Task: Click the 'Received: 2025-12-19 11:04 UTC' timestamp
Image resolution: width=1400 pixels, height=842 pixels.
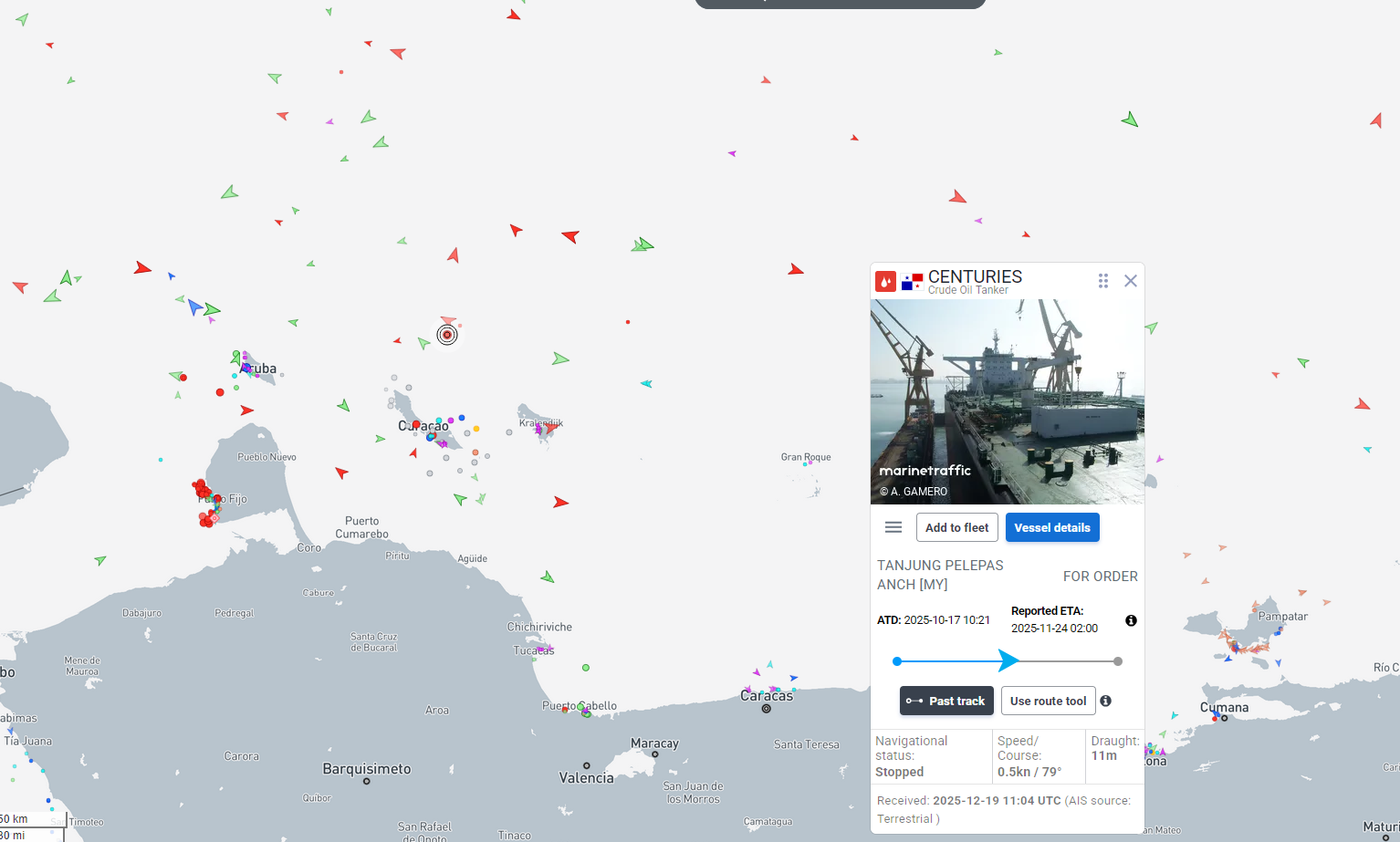Action: 969,801
